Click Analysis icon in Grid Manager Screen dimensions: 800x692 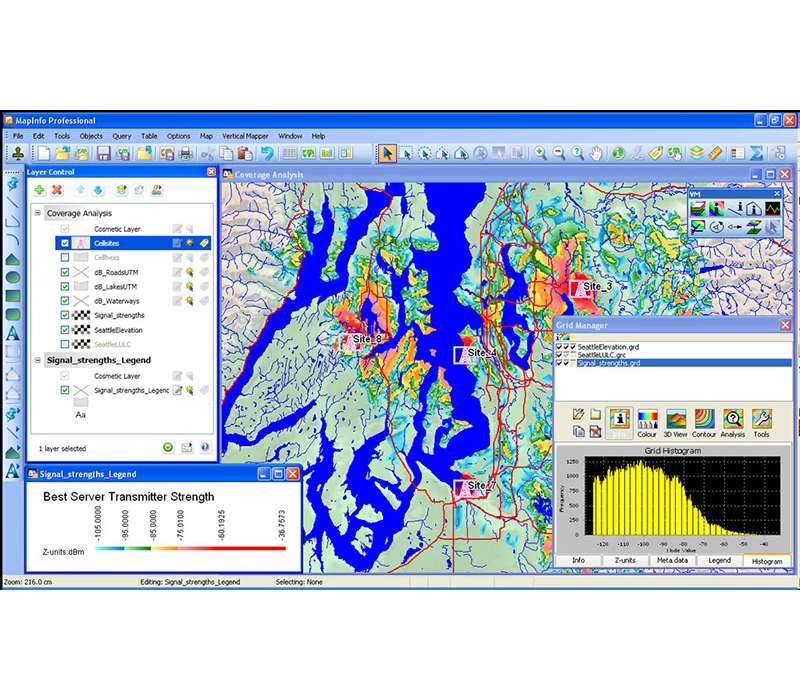[x=733, y=424]
